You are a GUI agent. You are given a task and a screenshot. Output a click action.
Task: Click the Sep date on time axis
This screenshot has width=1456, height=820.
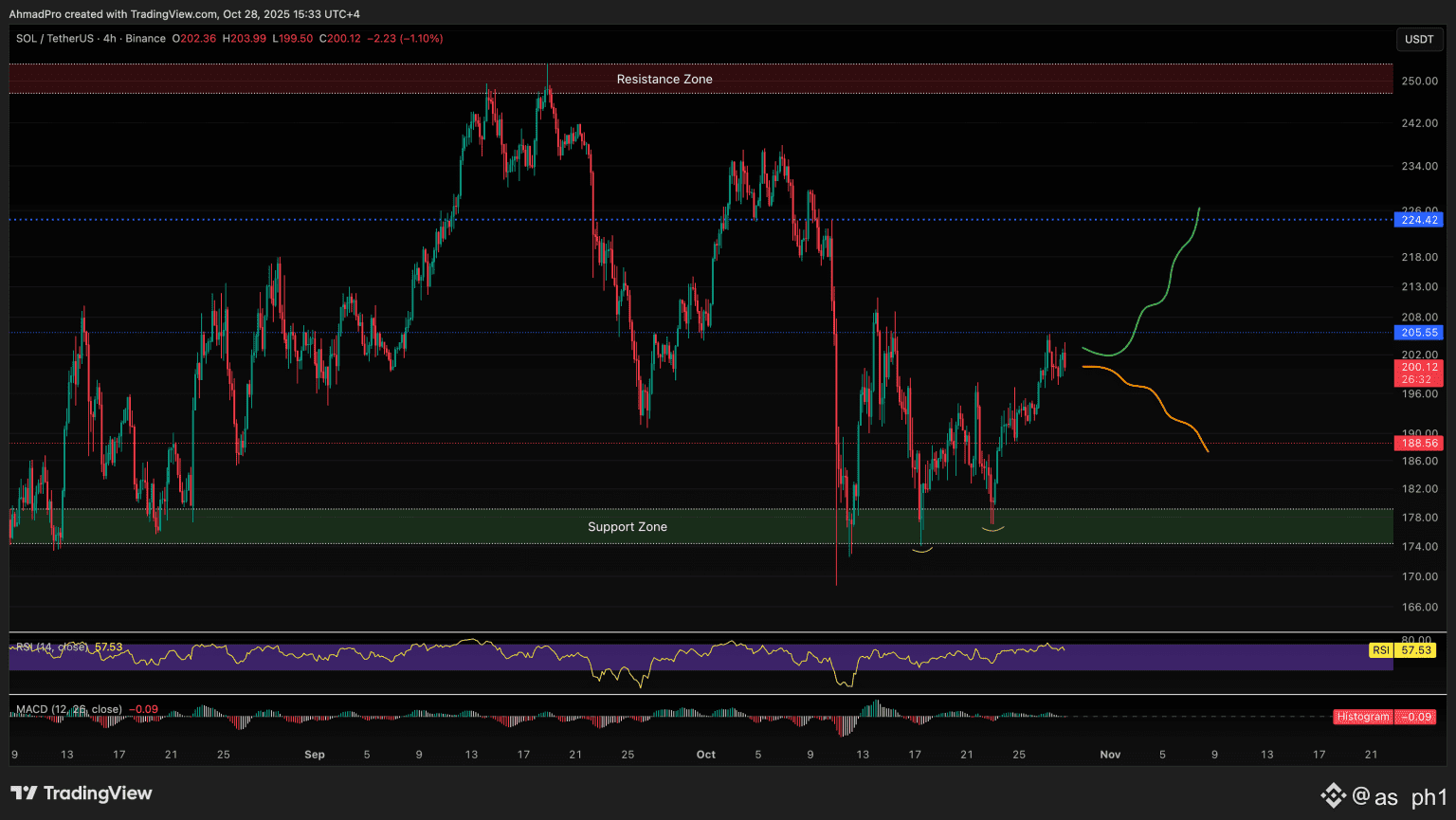(x=315, y=755)
